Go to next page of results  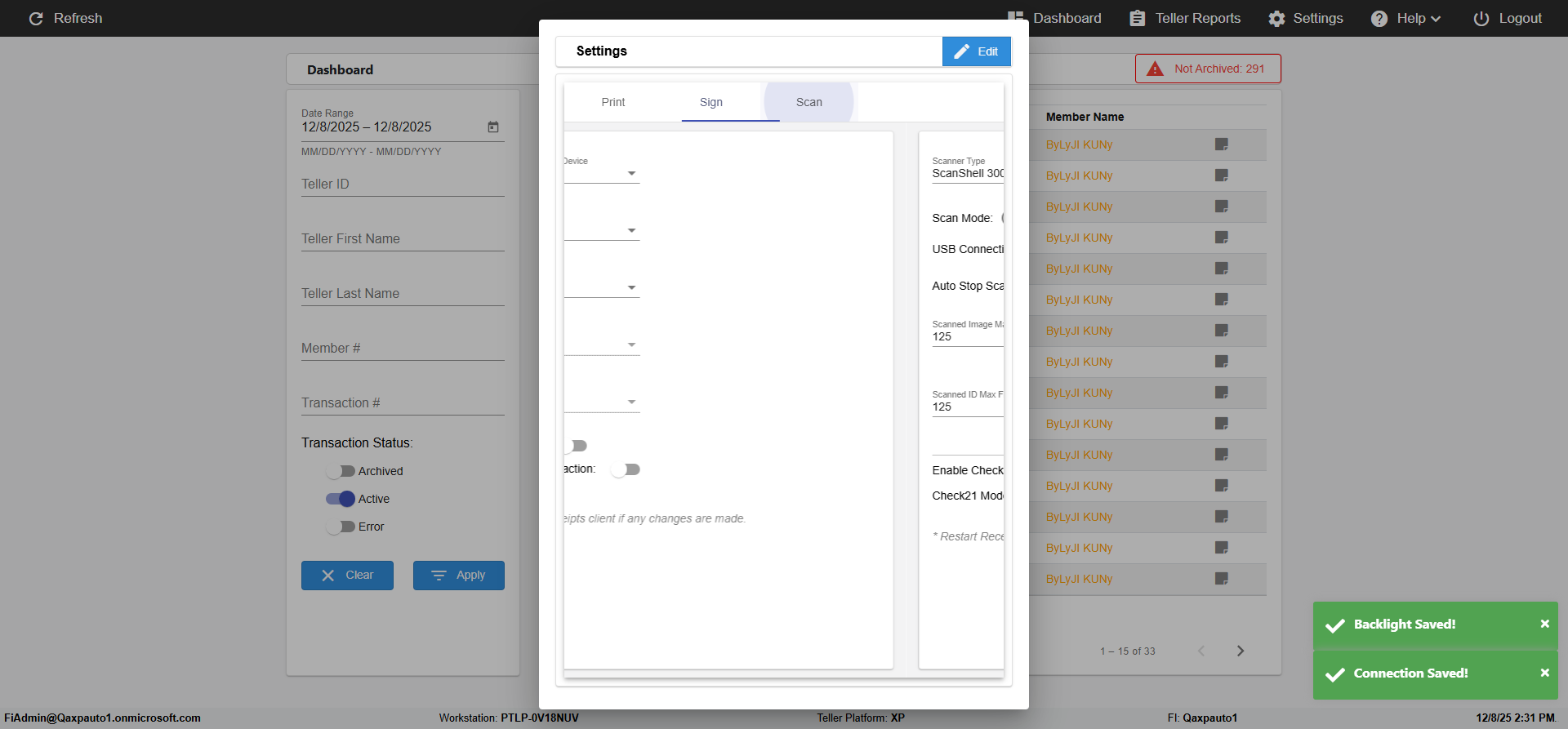(1241, 651)
